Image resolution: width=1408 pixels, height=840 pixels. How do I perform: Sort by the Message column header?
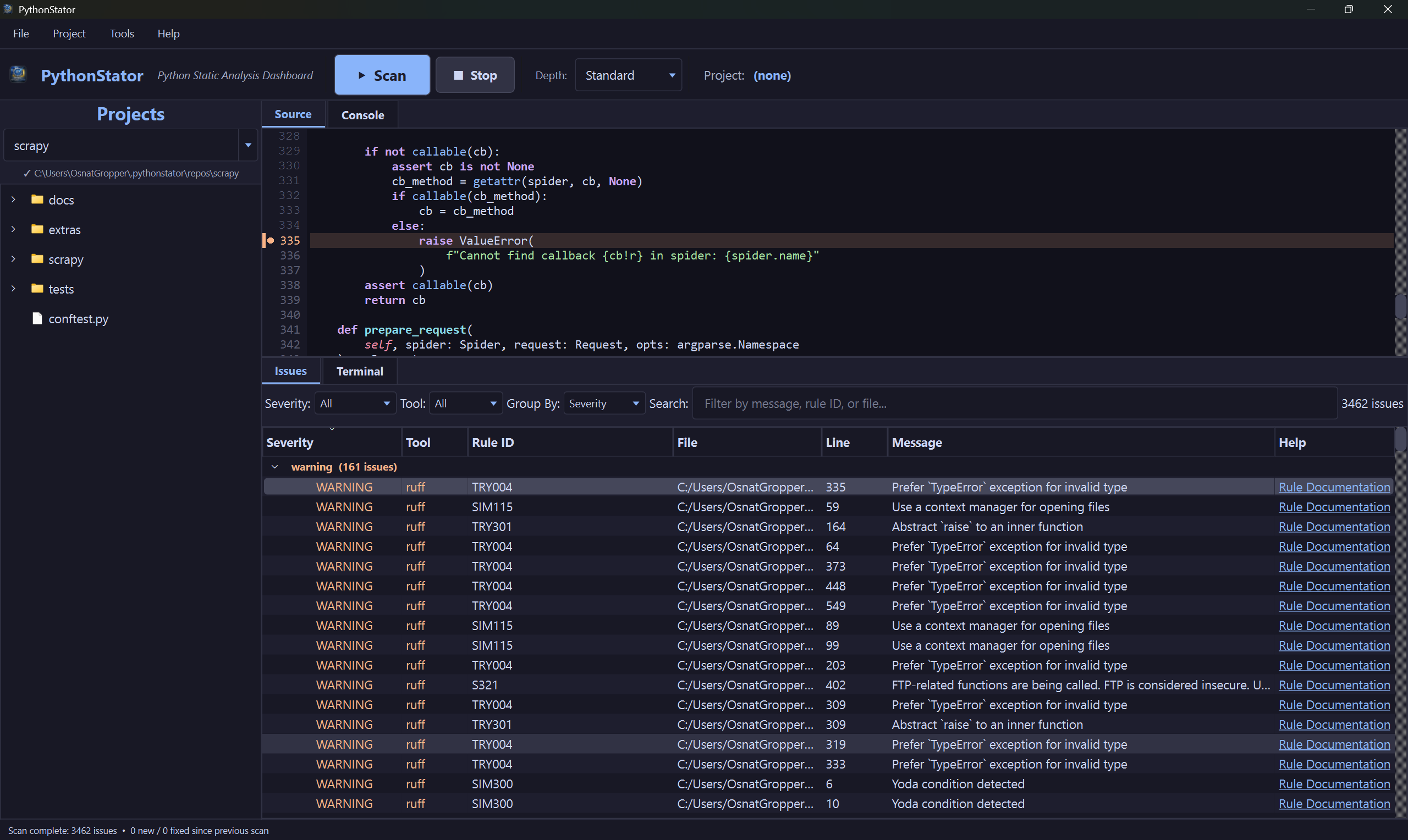pos(1080,443)
